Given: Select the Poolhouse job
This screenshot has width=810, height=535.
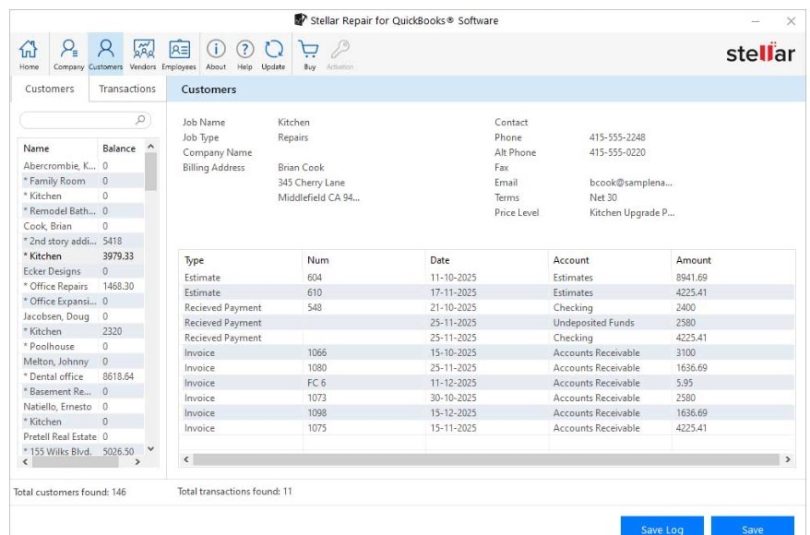Looking at the screenshot, I should (82, 347).
